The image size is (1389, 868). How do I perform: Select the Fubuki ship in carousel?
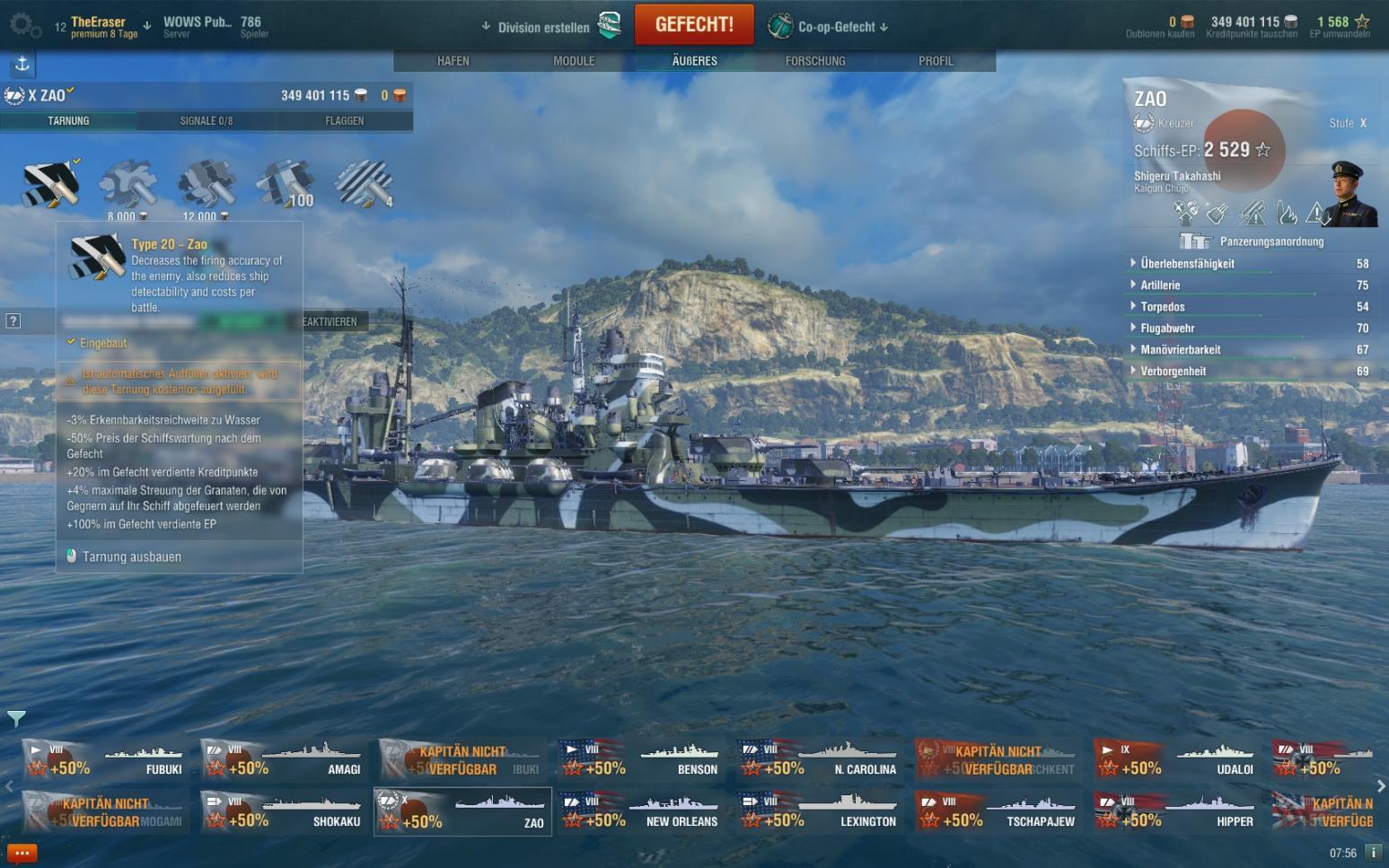click(105, 759)
